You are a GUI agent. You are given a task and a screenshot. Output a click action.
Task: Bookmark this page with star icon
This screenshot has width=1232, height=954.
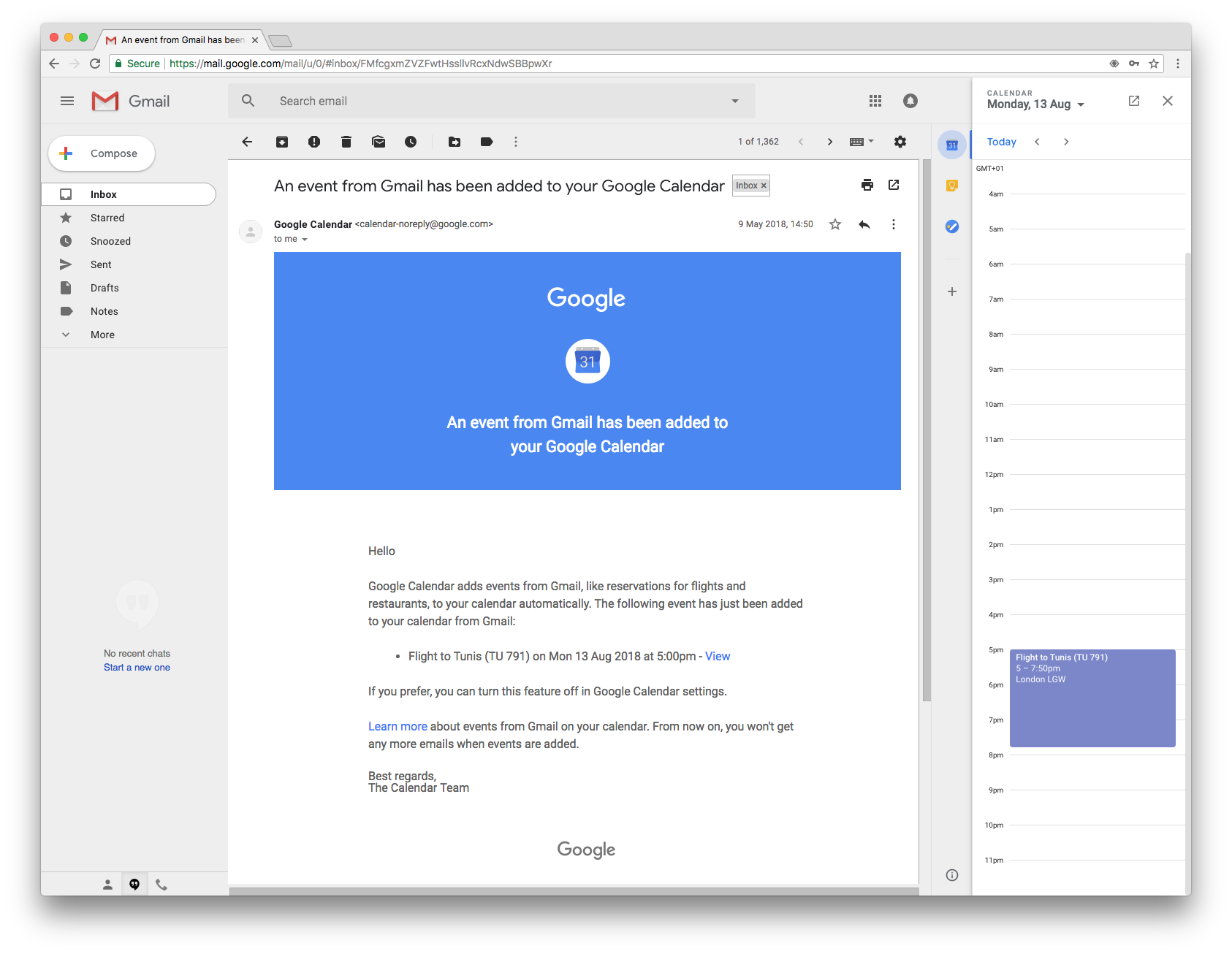pyautogui.click(x=1154, y=64)
